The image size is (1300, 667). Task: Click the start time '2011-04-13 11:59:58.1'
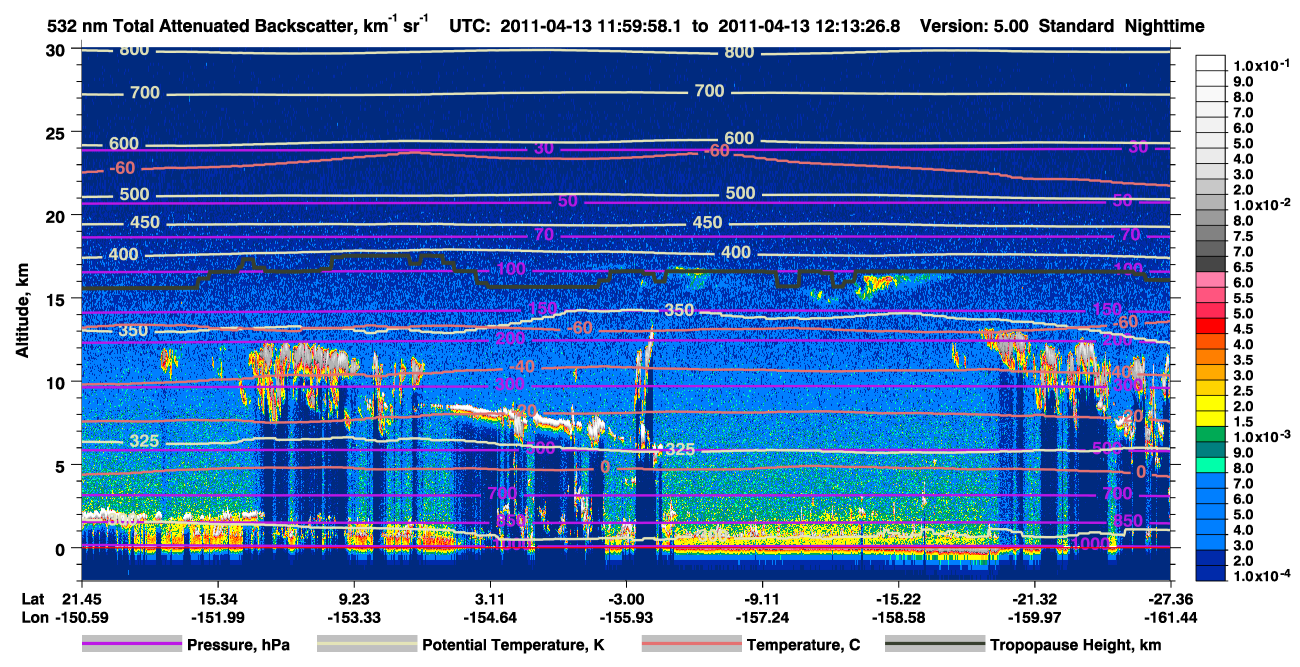pos(593,25)
